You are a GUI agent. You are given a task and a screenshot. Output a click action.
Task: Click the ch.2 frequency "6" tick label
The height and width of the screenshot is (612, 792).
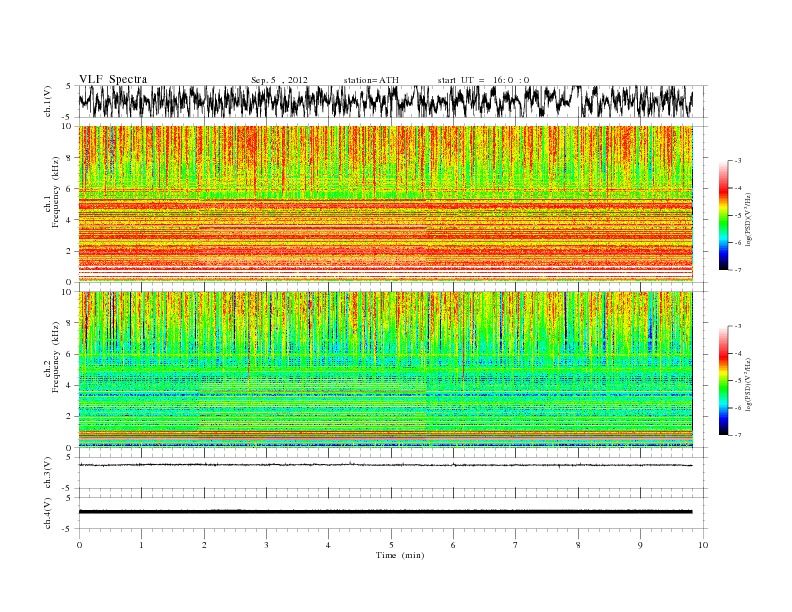point(70,354)
